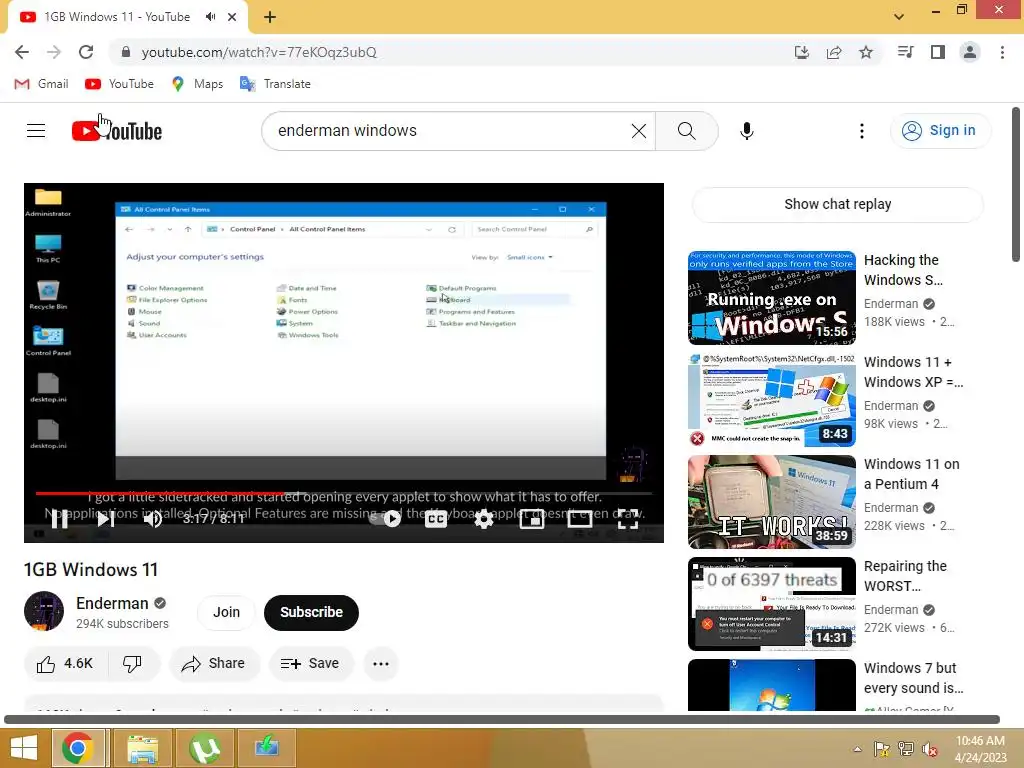Open the Enderman channel name link

[112, 603]
